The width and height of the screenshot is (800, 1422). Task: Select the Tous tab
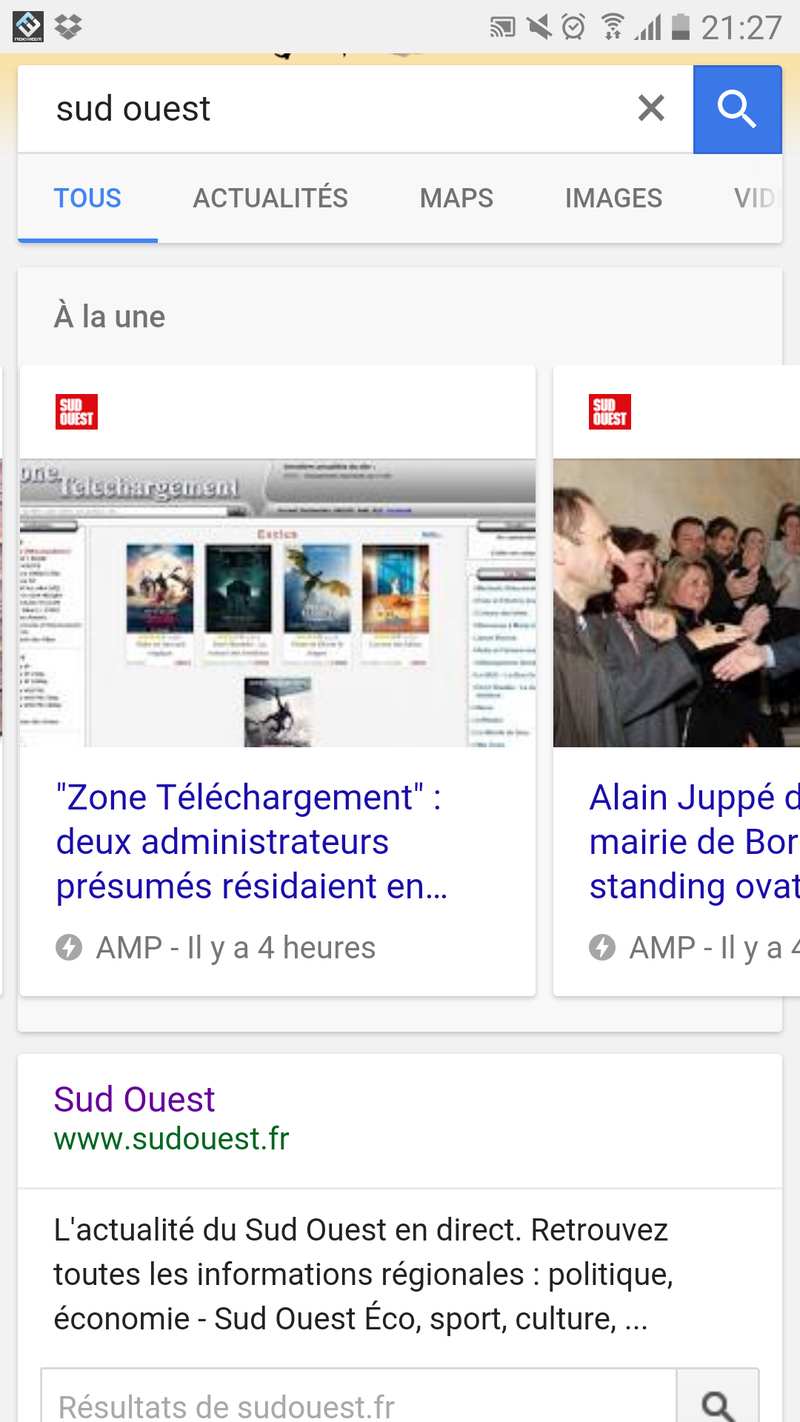87,198
